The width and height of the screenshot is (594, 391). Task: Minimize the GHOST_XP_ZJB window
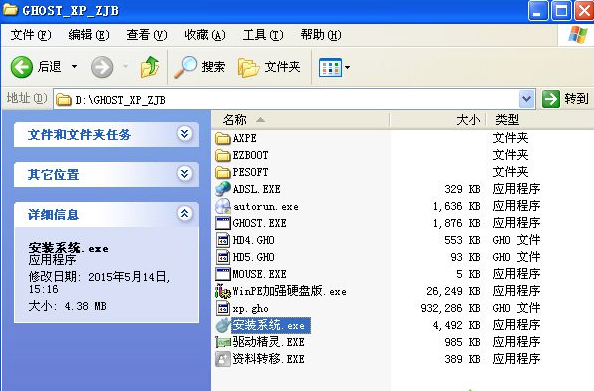[x=538, y=10]
